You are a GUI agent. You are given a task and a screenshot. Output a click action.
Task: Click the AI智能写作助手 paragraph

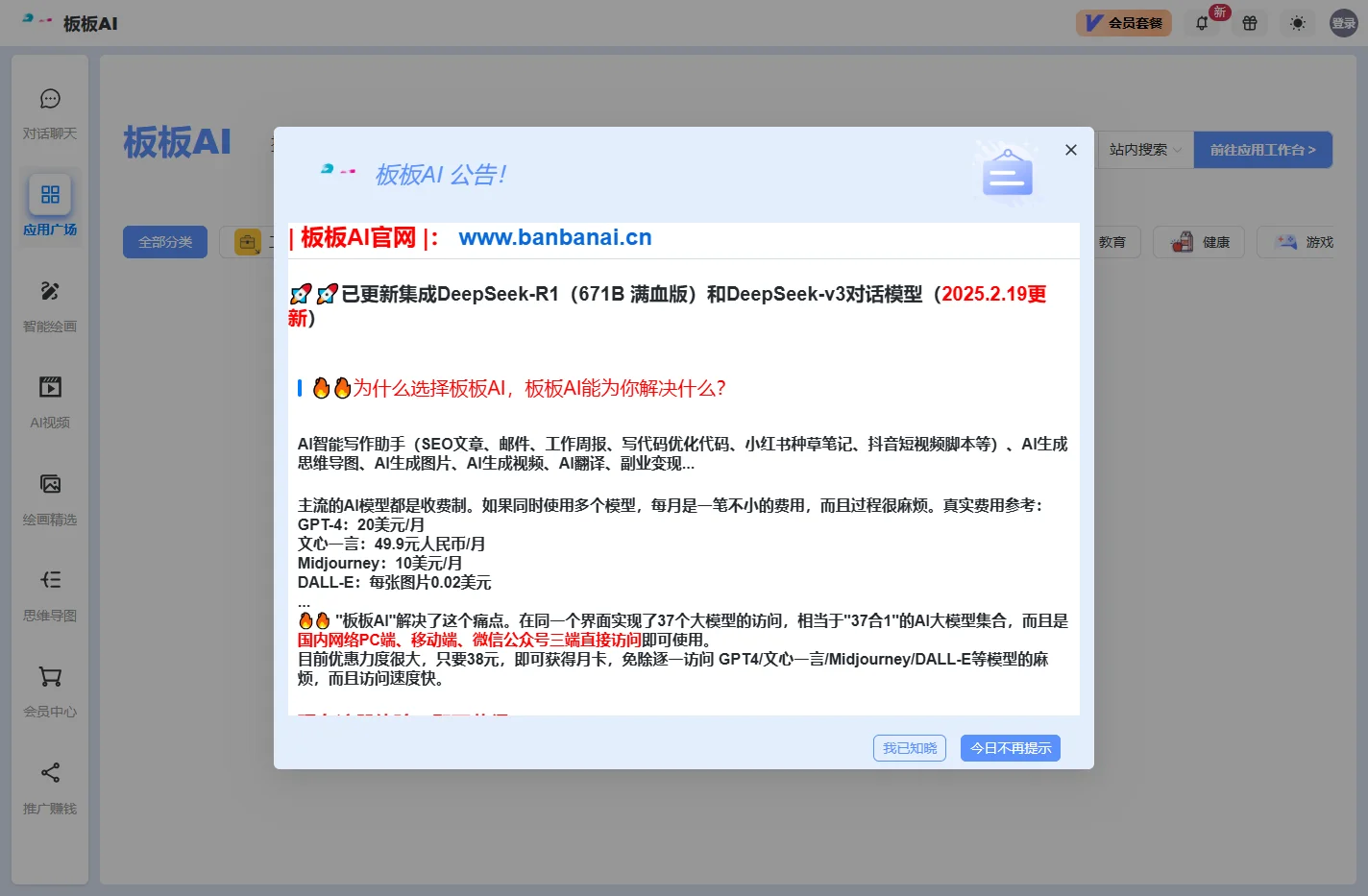click(683, 453)
